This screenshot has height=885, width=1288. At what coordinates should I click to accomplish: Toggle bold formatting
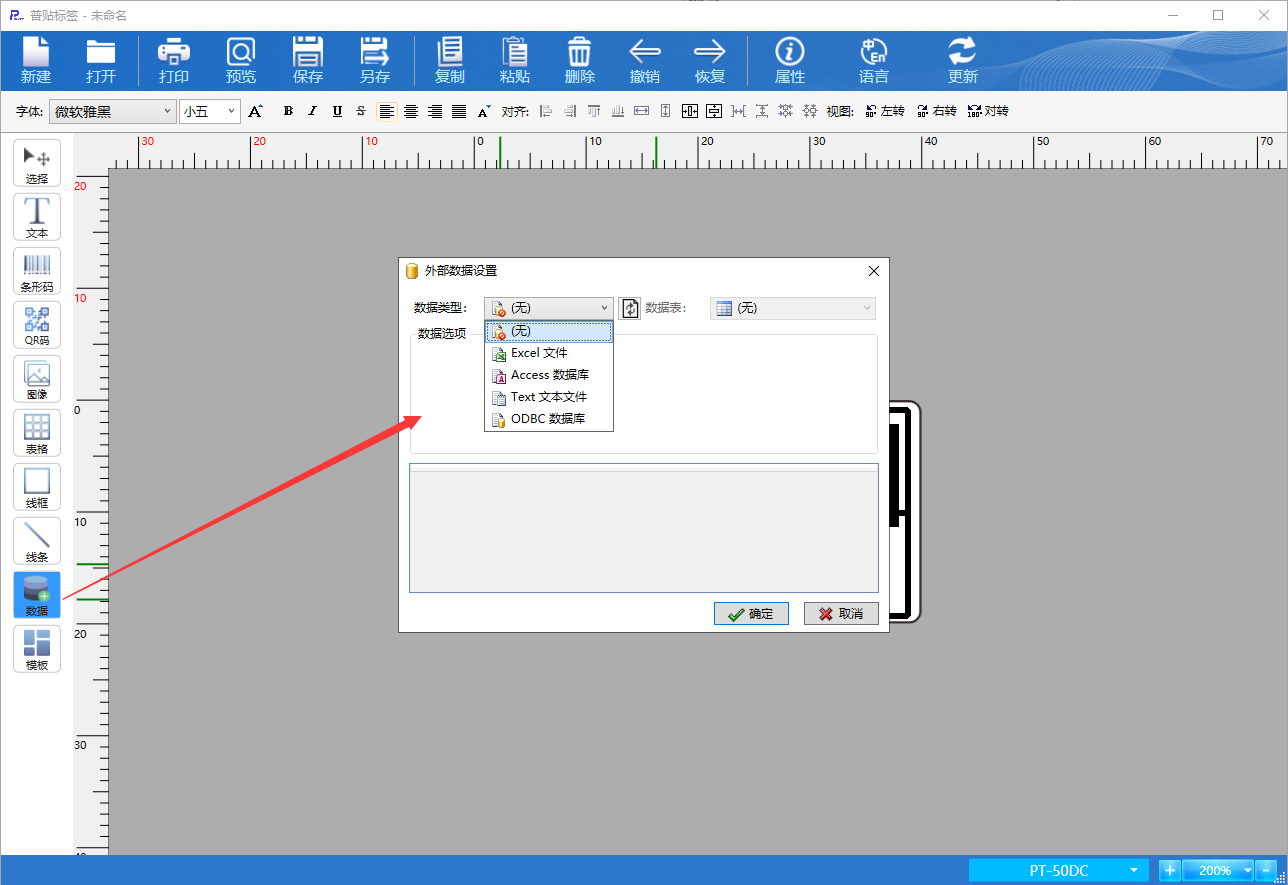288,111
